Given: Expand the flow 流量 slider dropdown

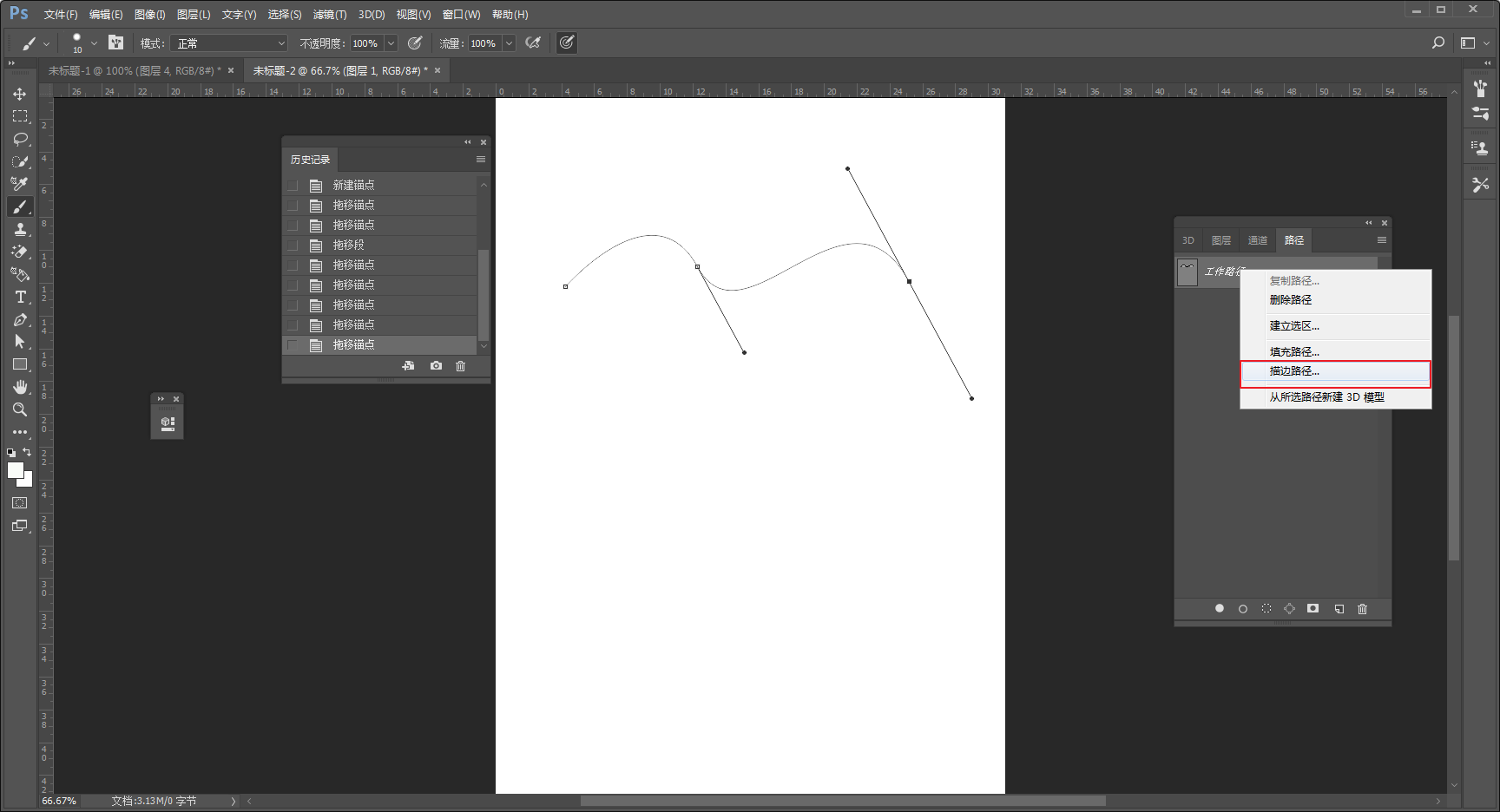Looking at the screenshot, I should coord(509,43).
